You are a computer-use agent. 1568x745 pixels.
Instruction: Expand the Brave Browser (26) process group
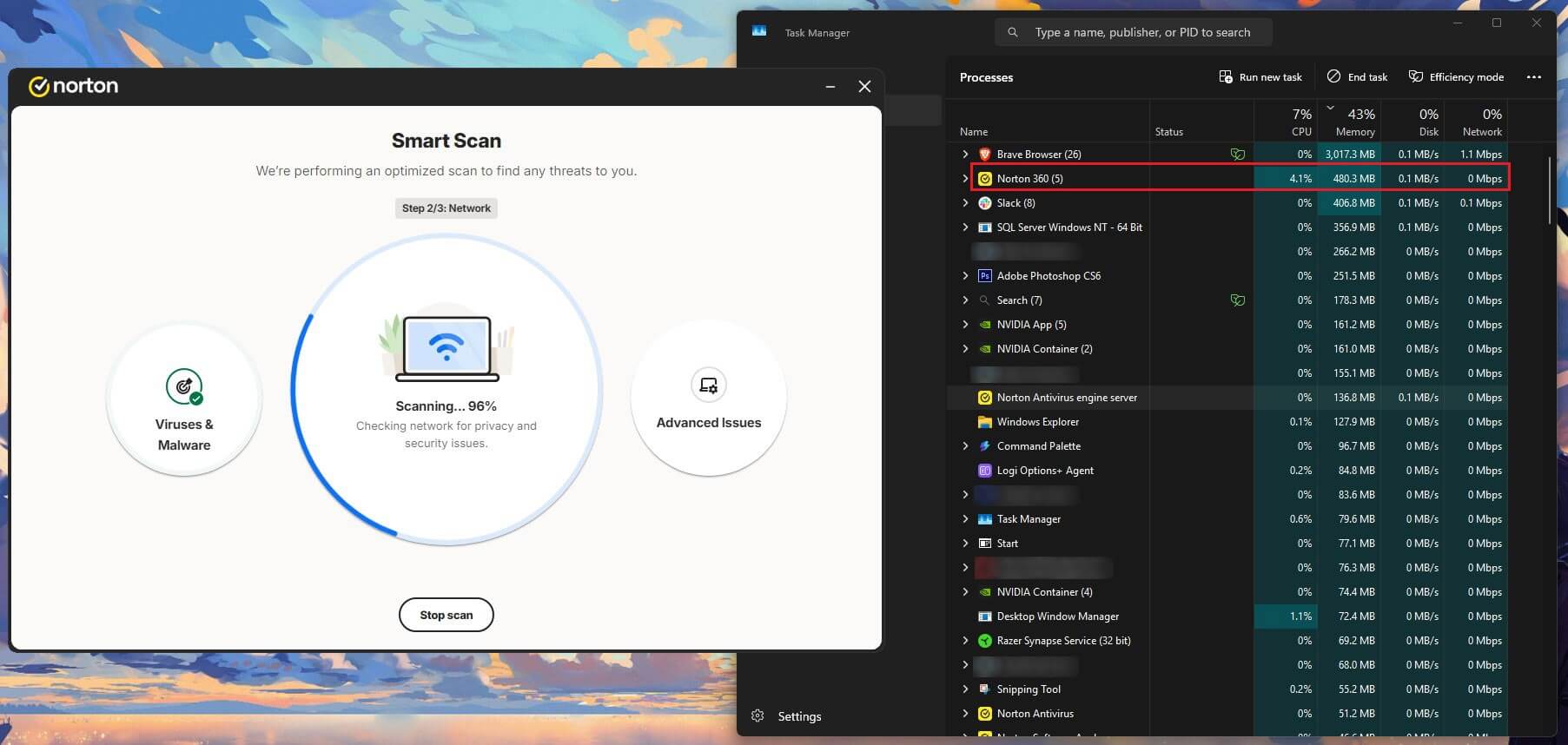coord(965,155)
